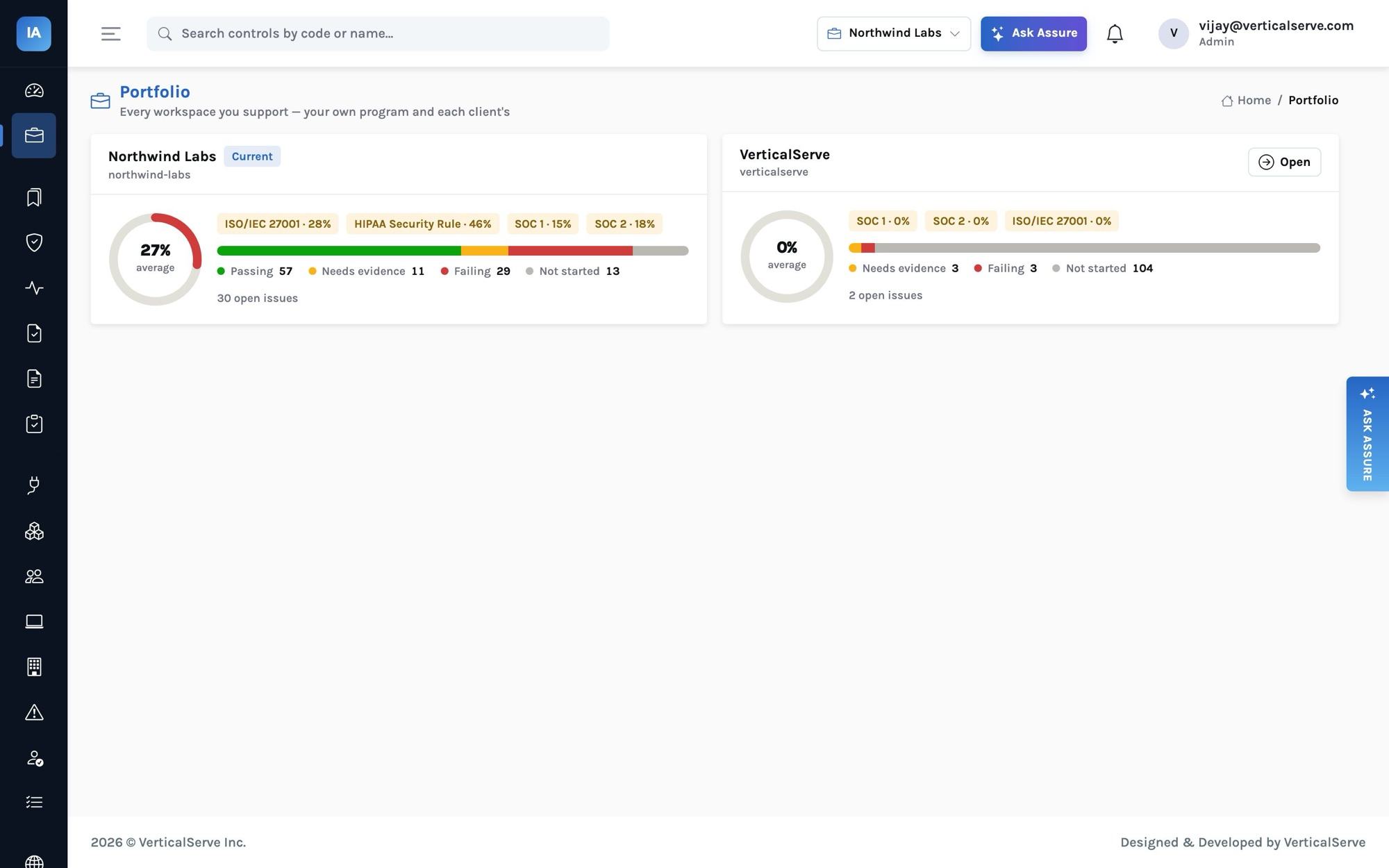
Task: Open the office building icon in sidebar
Action: 34,667
